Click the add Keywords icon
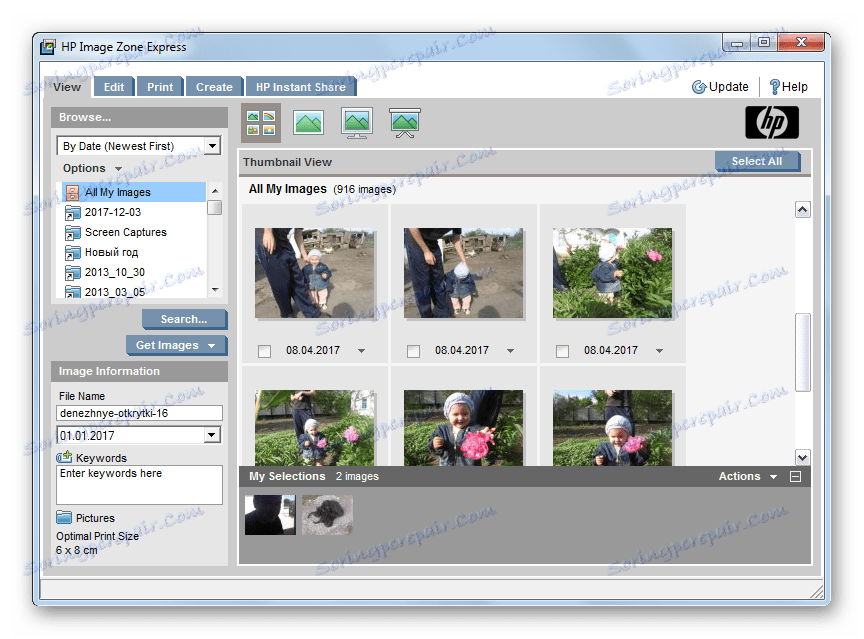This screenshot has width=864, height=639. pos(64,457)
